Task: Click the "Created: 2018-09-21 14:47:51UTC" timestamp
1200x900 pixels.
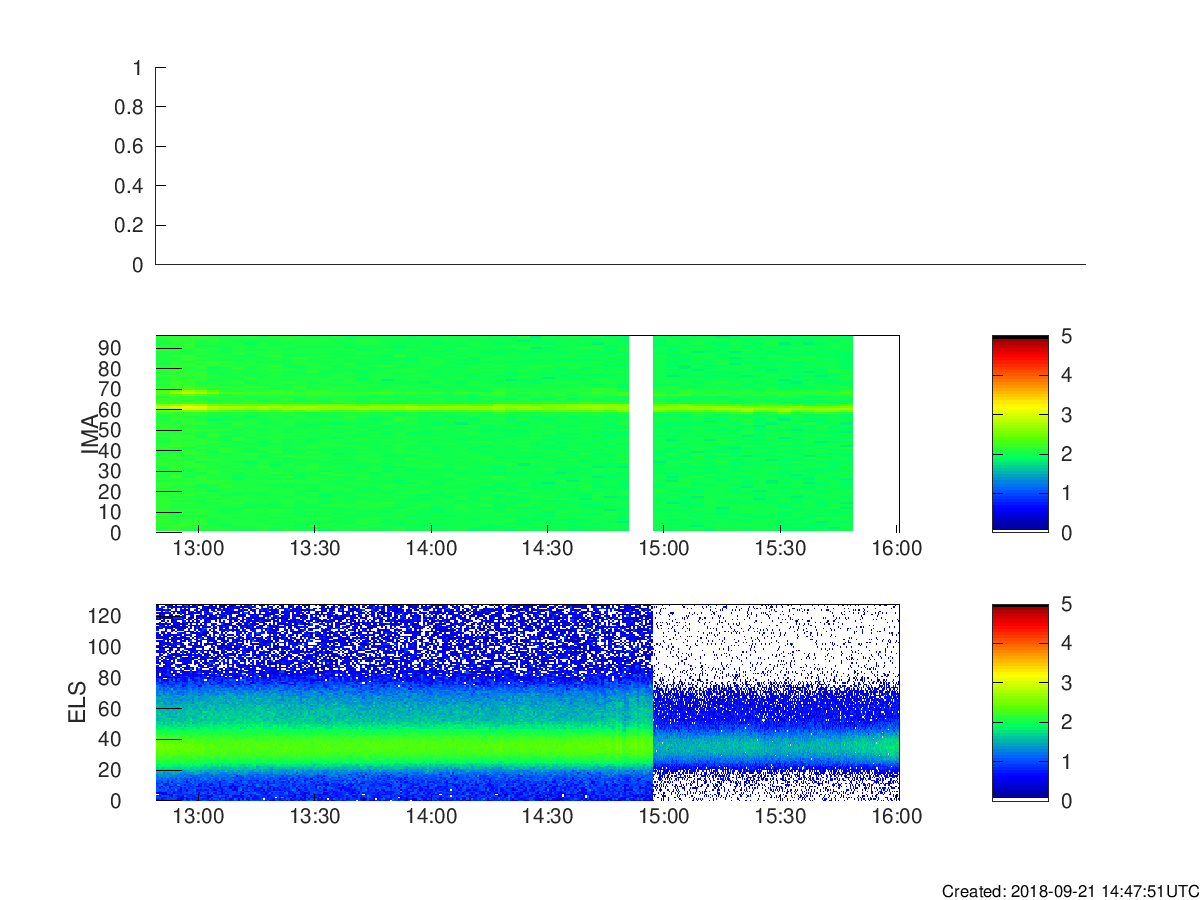Action: [x=1070, y=891]
